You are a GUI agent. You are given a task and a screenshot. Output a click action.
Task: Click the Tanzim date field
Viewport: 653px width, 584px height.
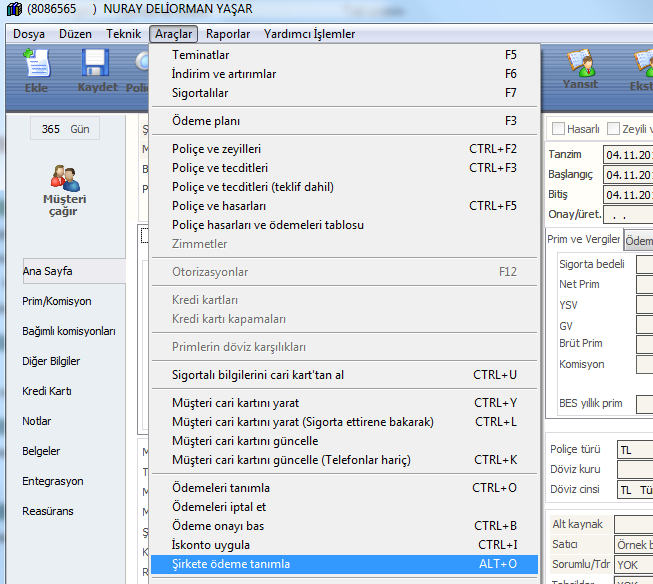(x=627, y=155)
